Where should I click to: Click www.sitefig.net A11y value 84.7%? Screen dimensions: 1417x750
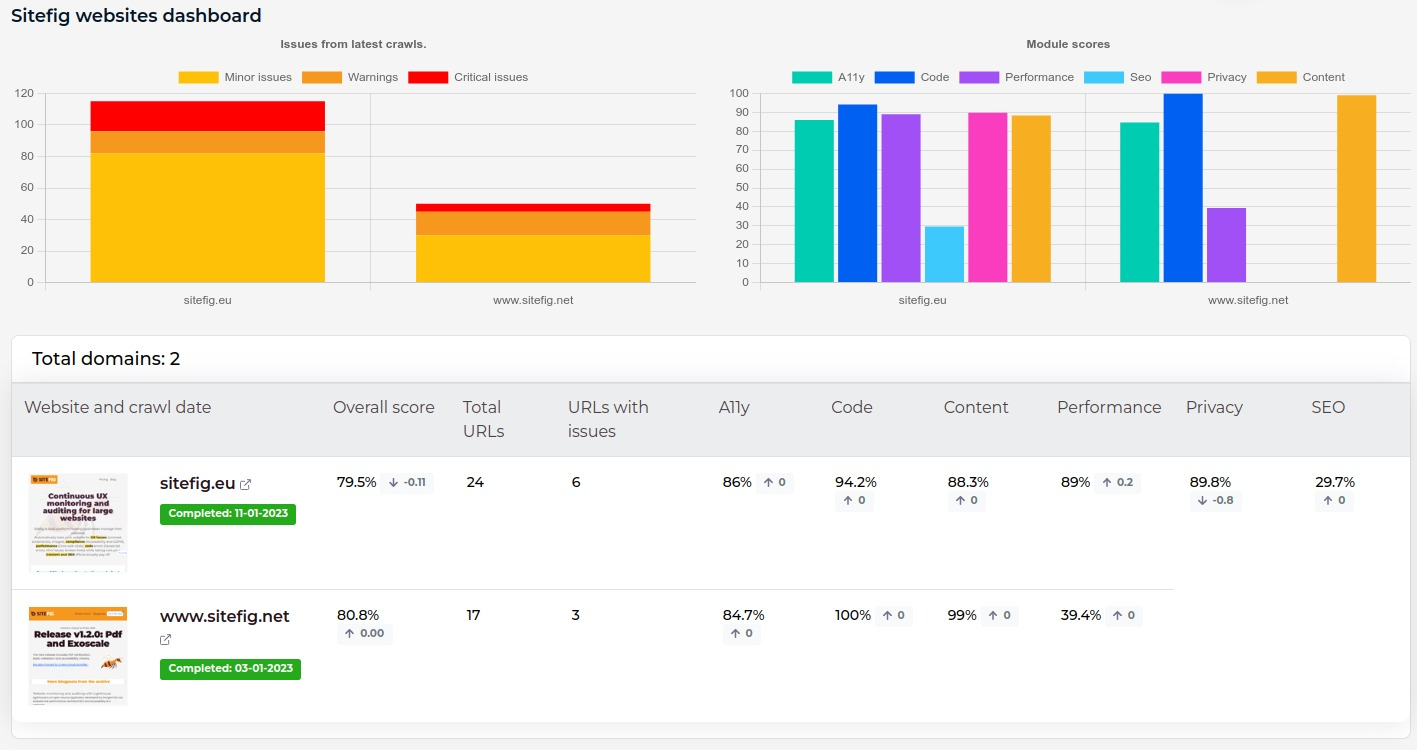(x=743, y=615)
